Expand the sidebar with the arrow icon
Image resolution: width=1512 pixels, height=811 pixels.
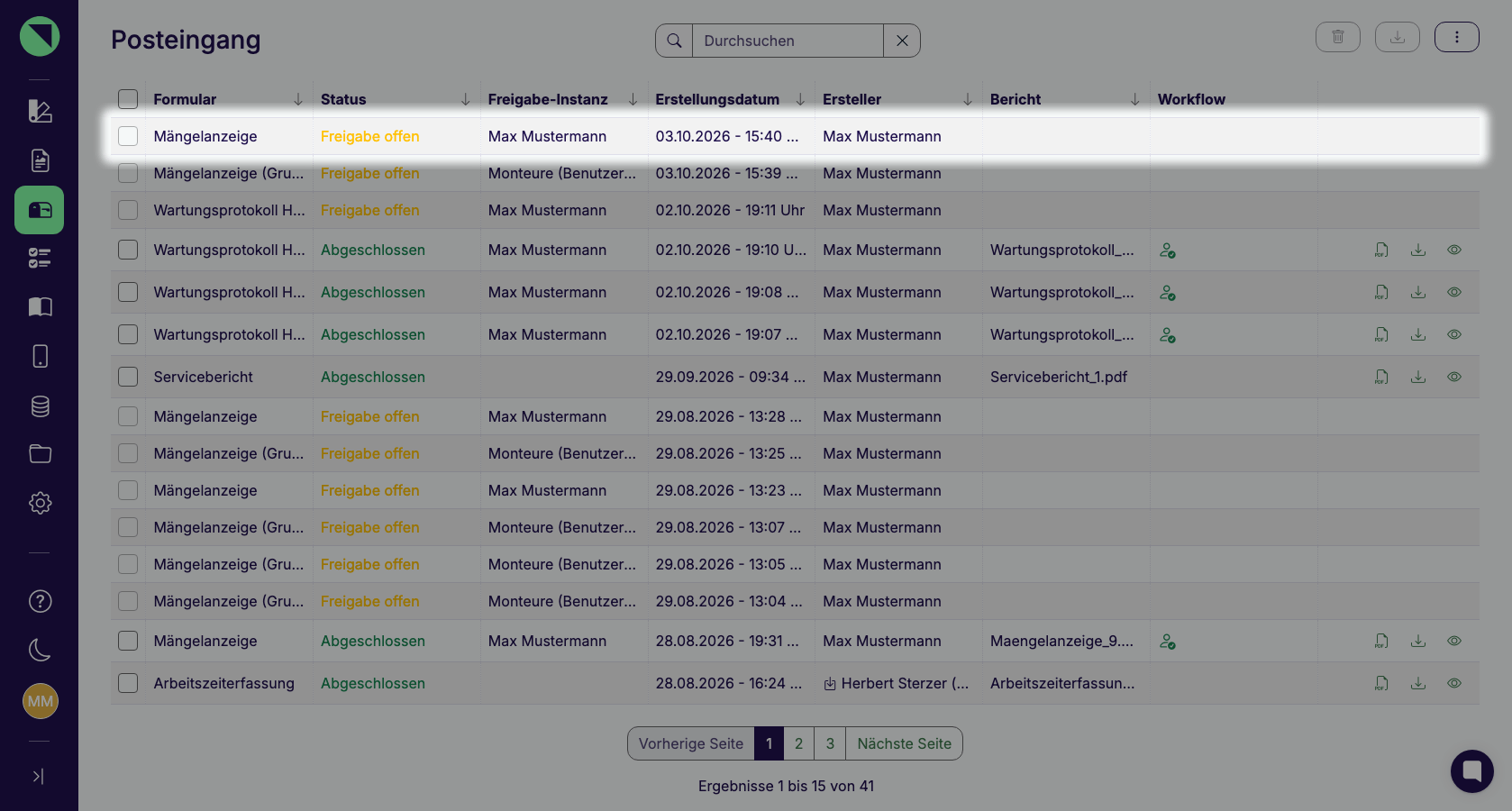(x=39, y=776)
